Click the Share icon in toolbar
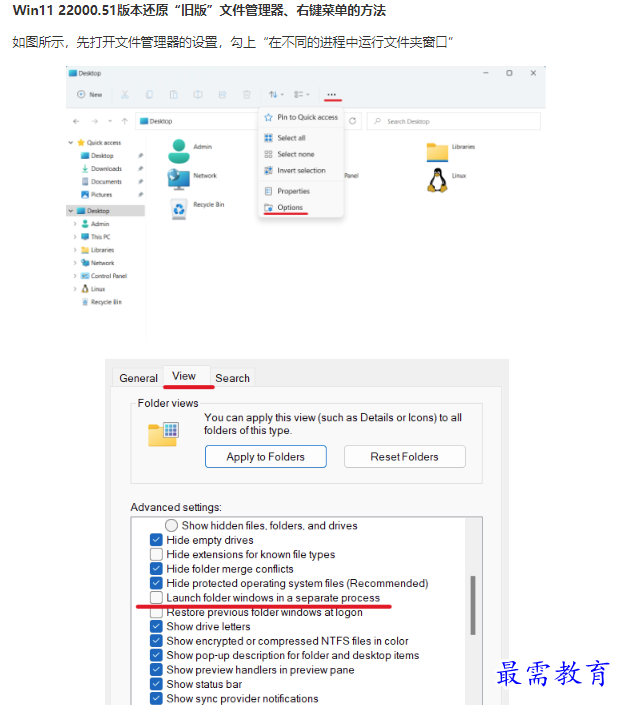 222,94
